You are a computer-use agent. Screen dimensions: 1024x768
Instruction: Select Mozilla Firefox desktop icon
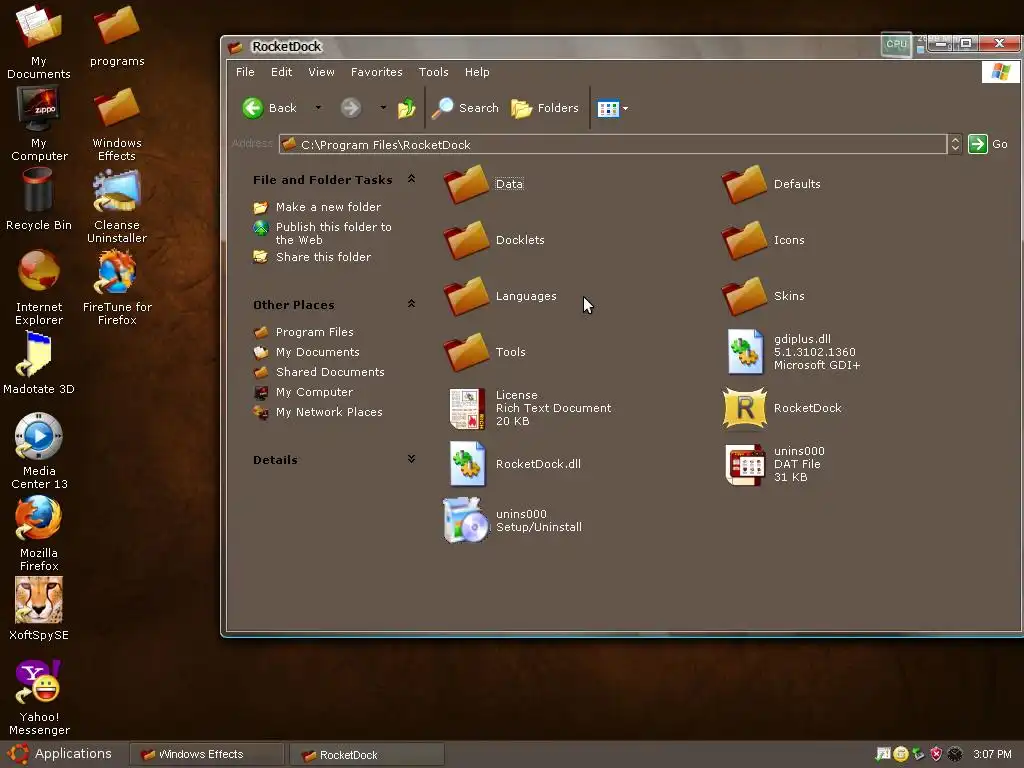[39, 518]
